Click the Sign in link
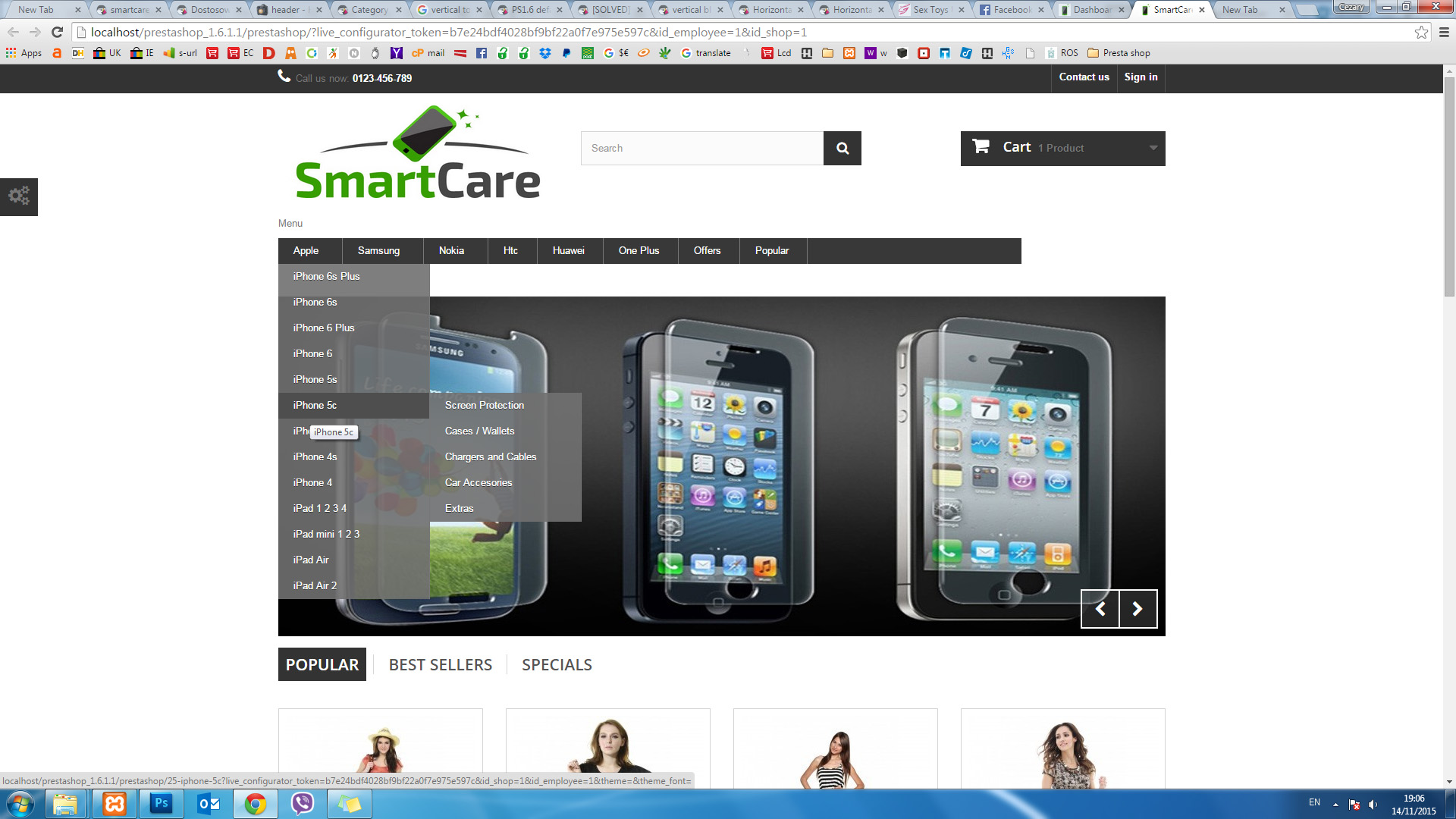This screenshot has width=1456, height=819. point(1141,77)
